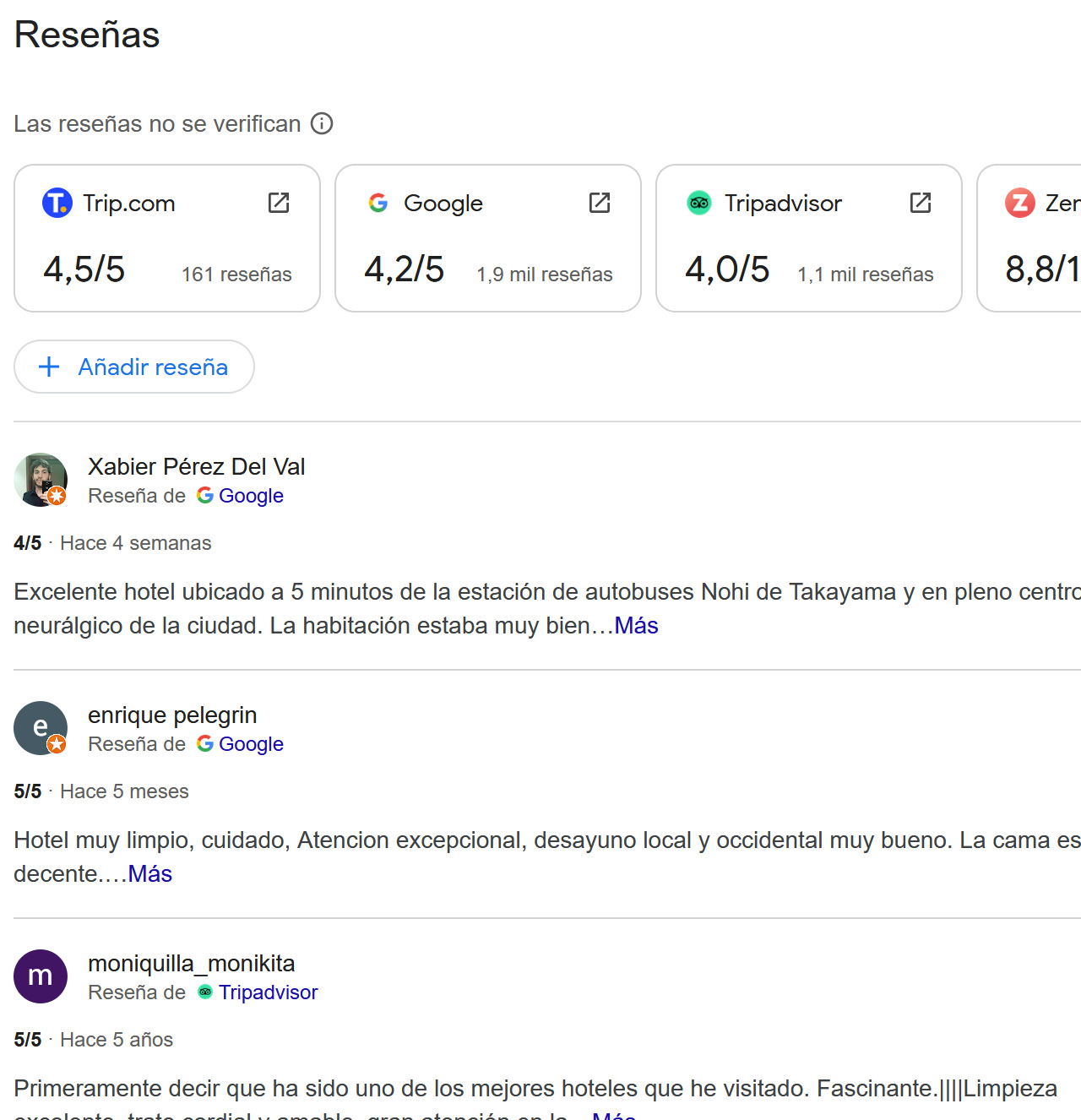This screenshot has height=1120, width=1081.
Task: Click the Tripadvisor owl logo in rating card
Action: (699, 203)
